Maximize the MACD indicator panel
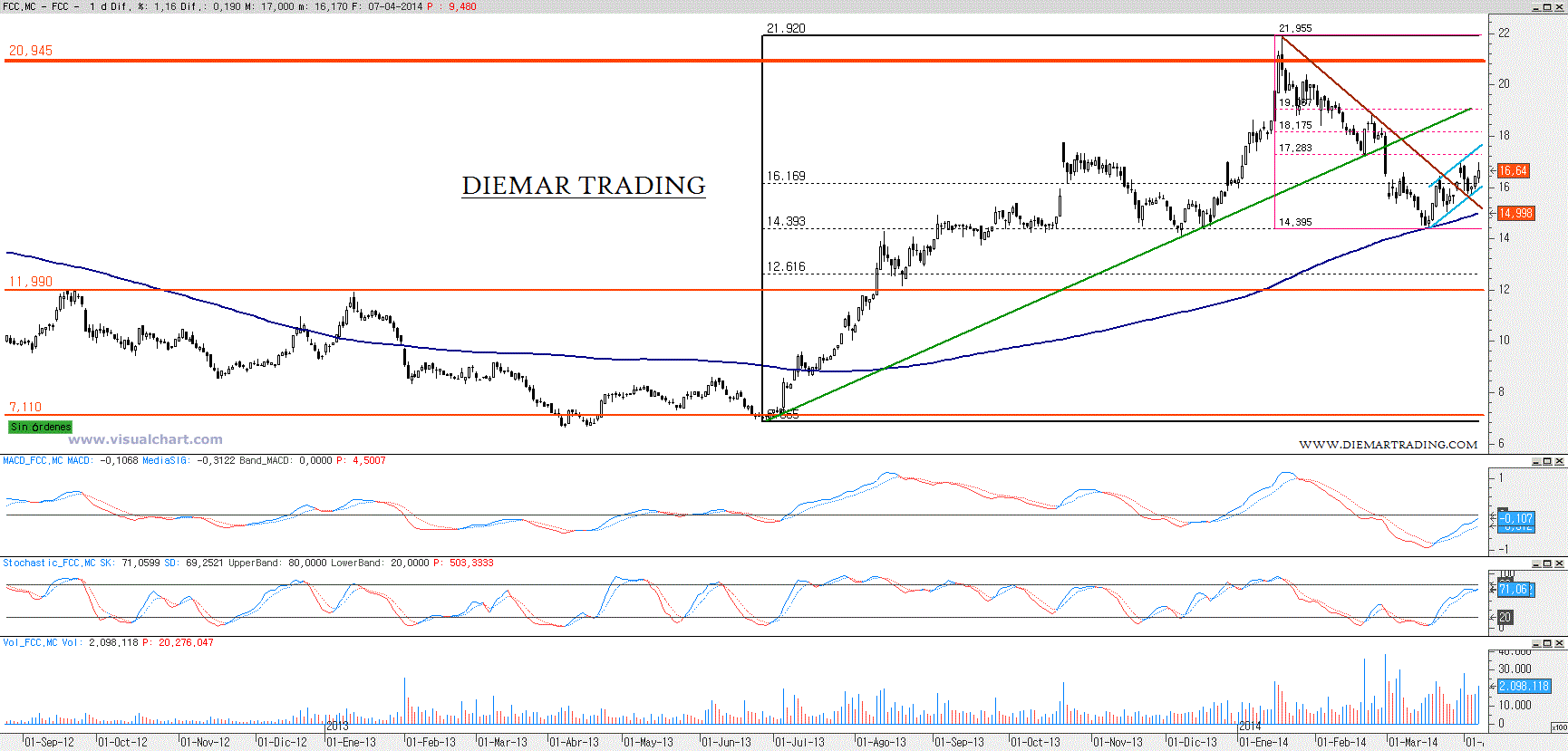 click(x=1548, y=461)
